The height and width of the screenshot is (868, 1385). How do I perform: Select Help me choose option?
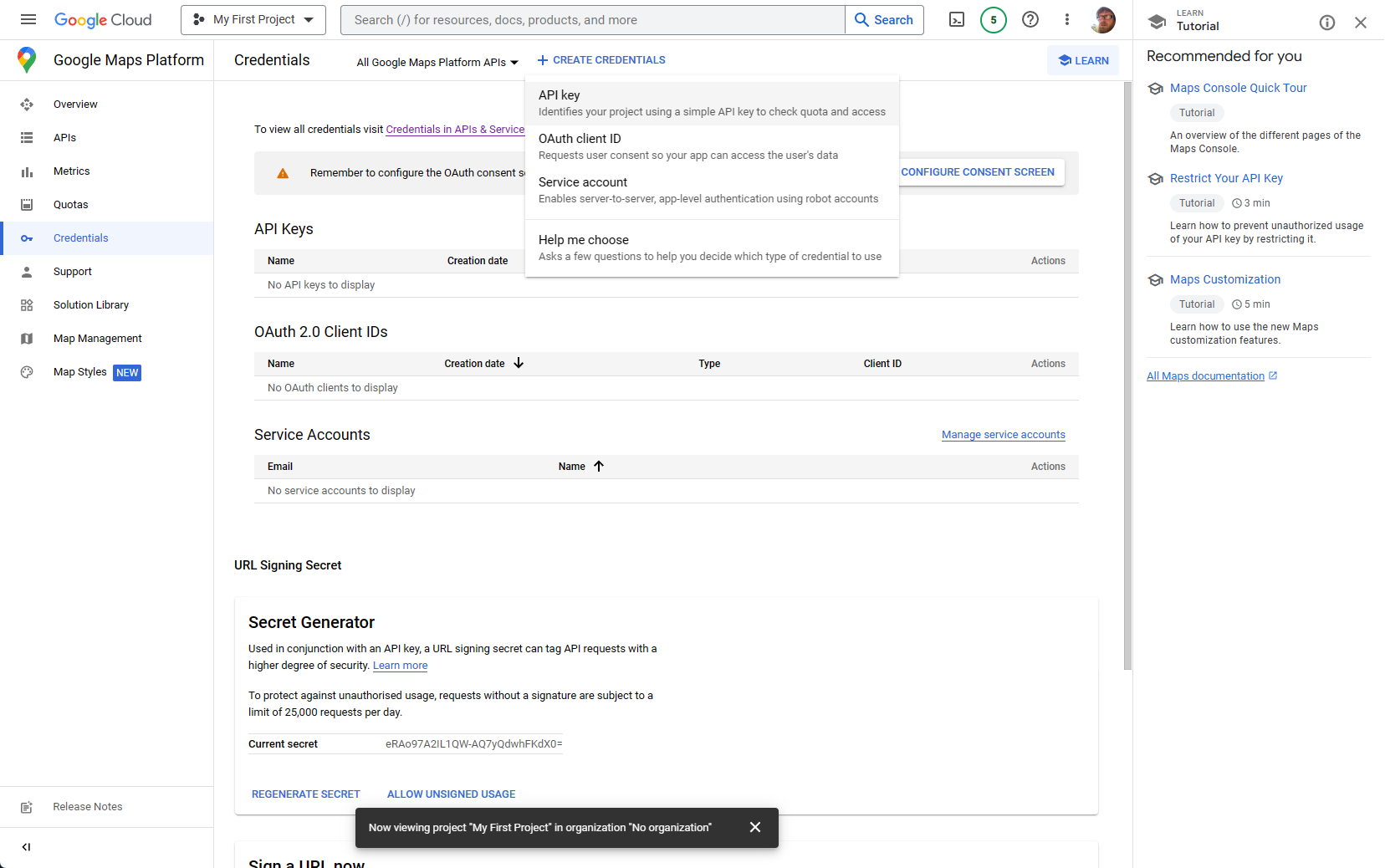point(712,248)
